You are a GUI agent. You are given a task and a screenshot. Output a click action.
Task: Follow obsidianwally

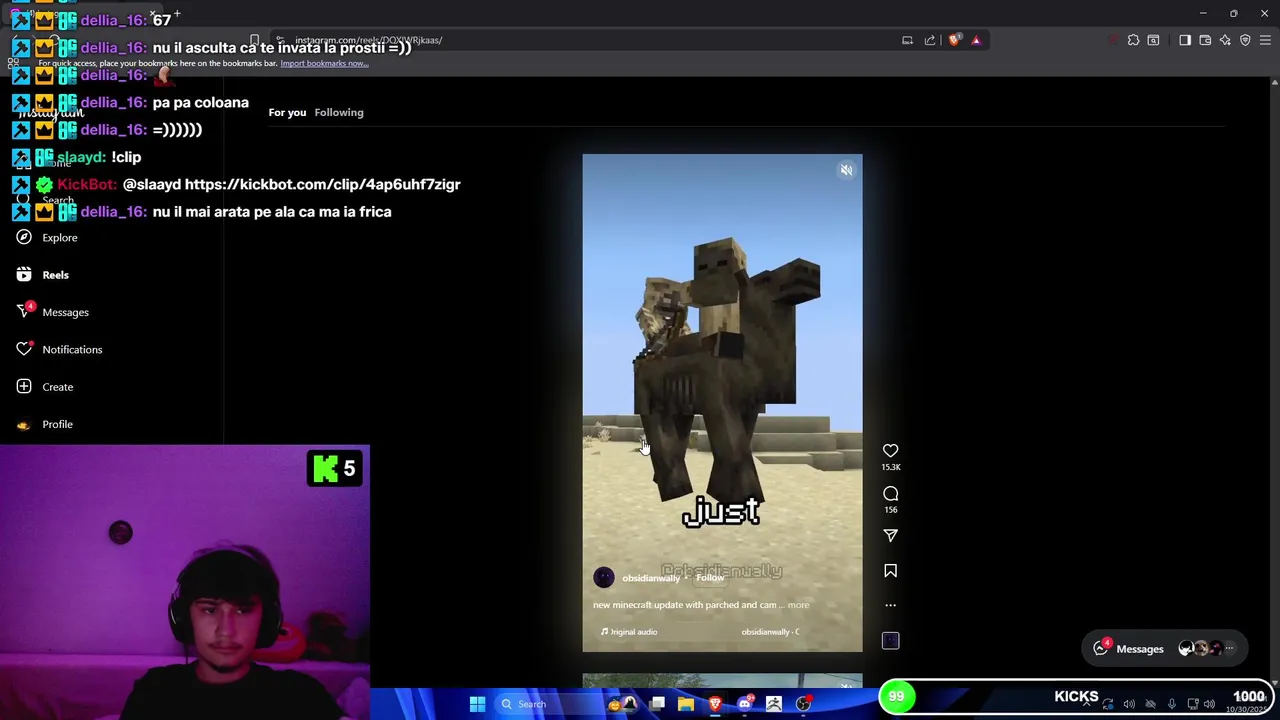pos(710,578)
